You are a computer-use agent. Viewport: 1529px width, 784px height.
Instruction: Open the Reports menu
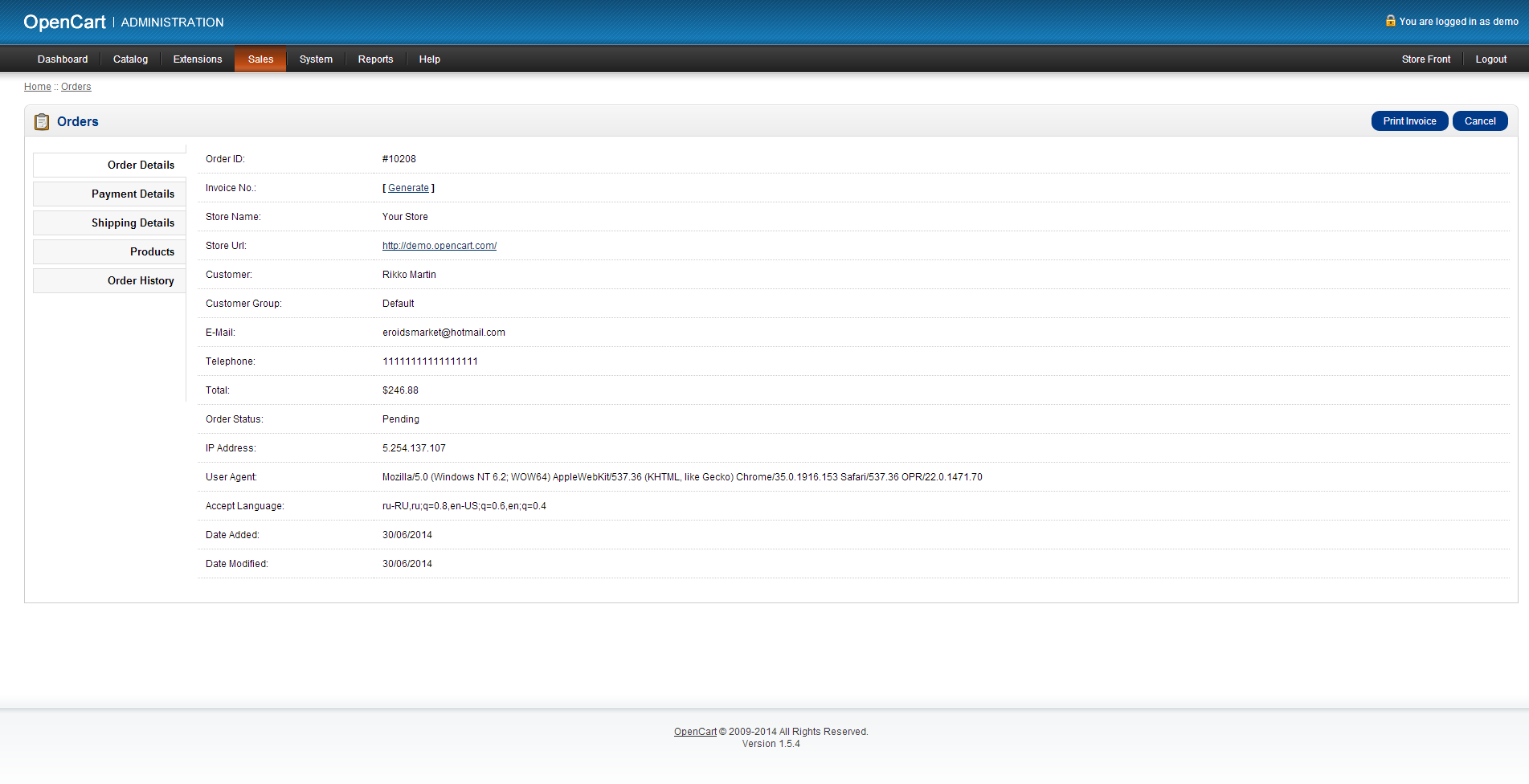[x=375, y=59]
